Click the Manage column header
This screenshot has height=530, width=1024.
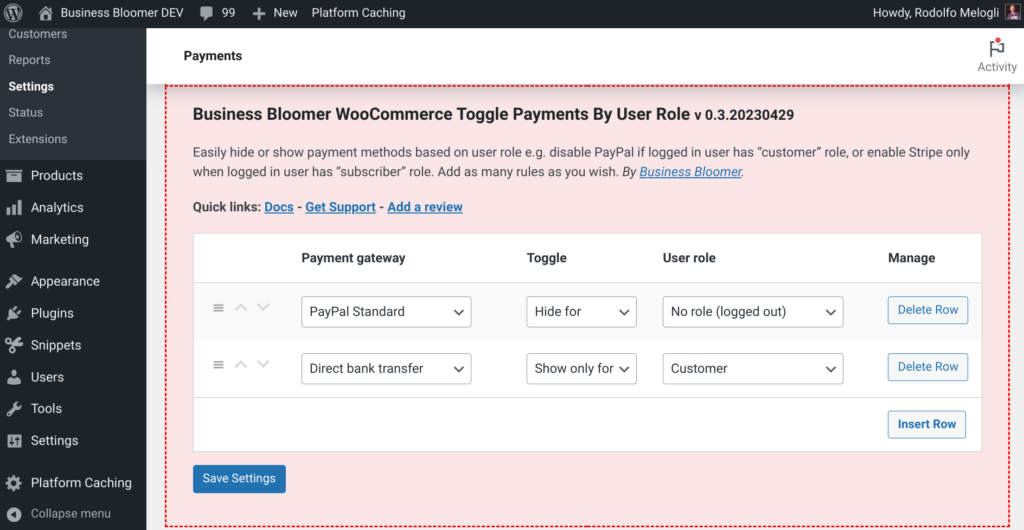912,258
